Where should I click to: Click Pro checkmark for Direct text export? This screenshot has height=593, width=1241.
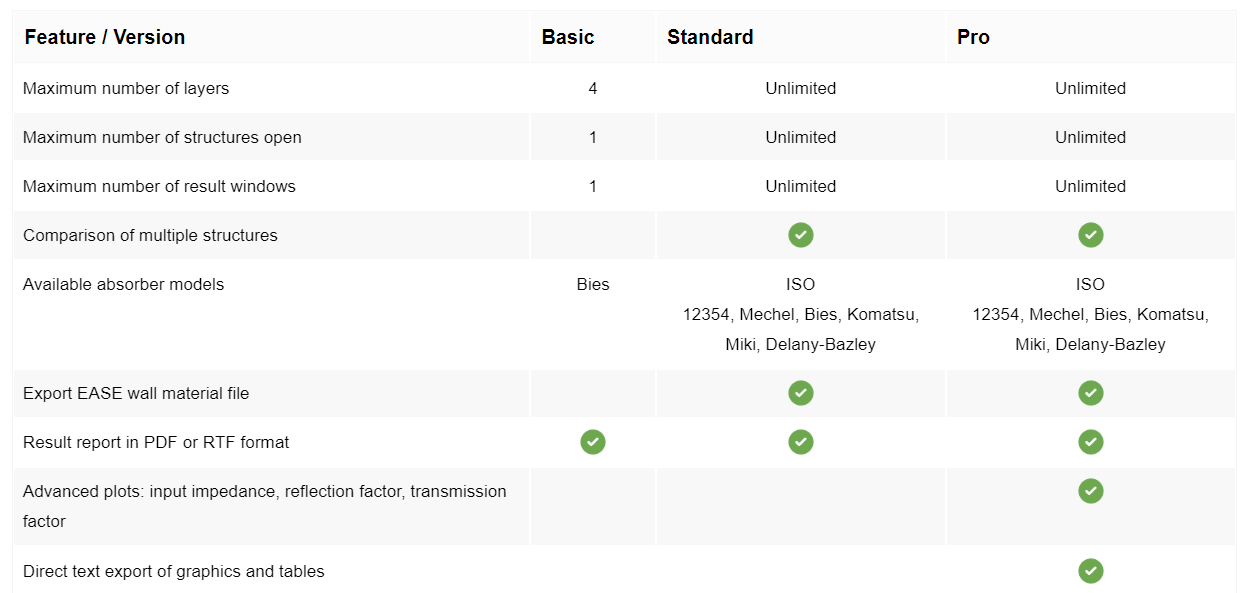(x=1090, y=571)
